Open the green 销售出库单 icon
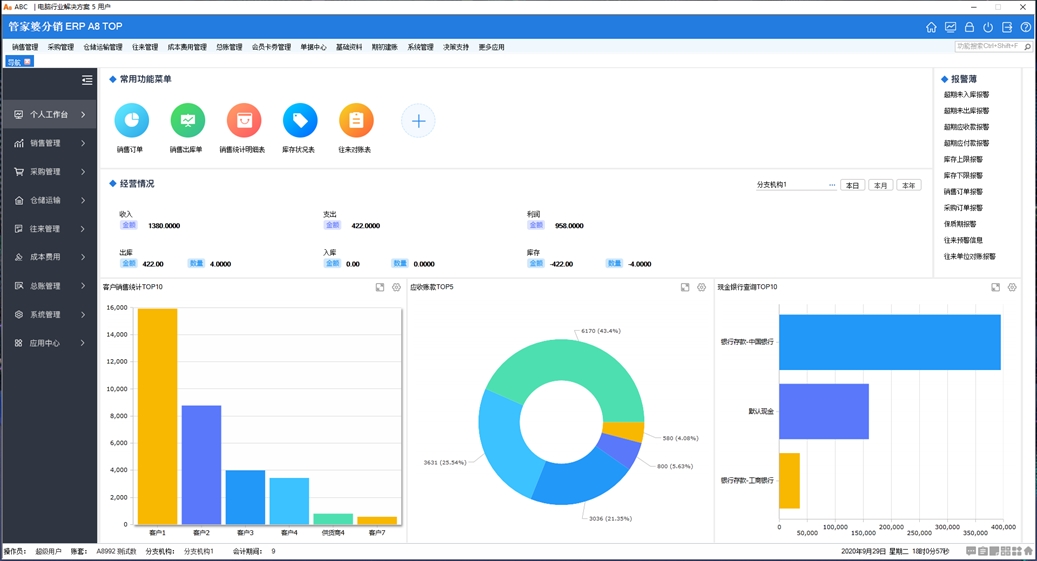Image resolution: width=1037 pixels, height=561 pixels. tap(187, 121)
